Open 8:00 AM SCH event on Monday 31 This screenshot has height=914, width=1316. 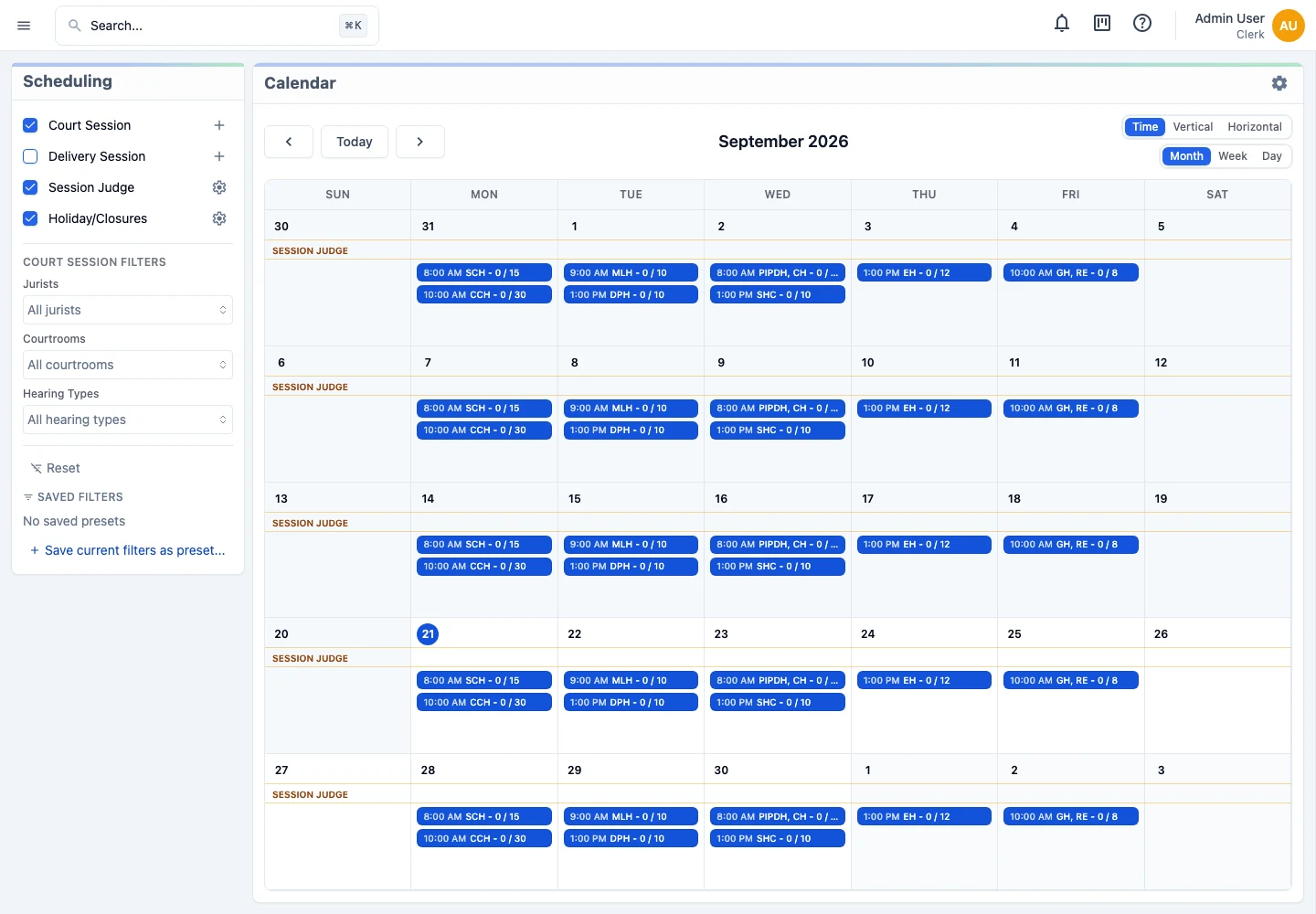[484, 272]
